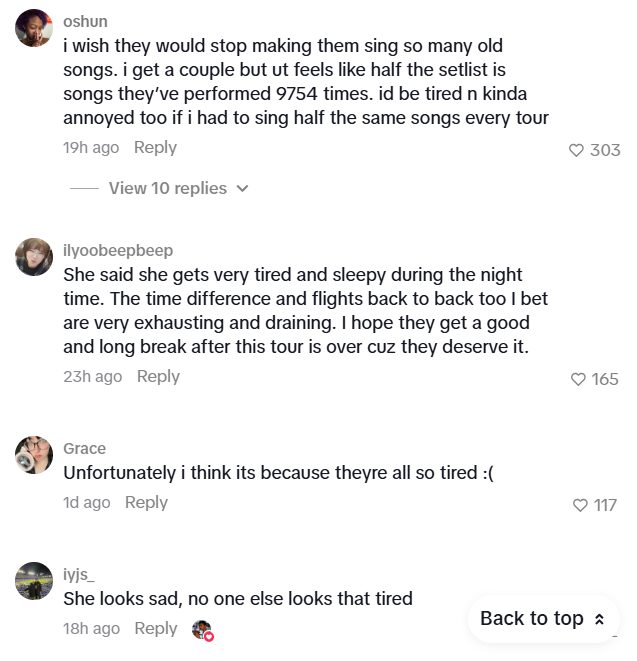
Task: Reply to ilyoobeepbeep's comment
Action: (158, 376)
